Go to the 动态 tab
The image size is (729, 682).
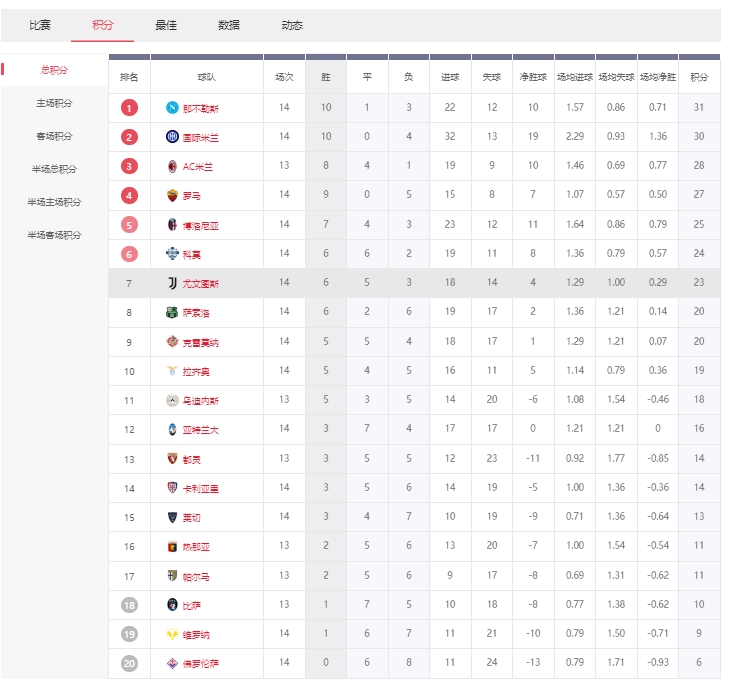click(x=292, y=25)
